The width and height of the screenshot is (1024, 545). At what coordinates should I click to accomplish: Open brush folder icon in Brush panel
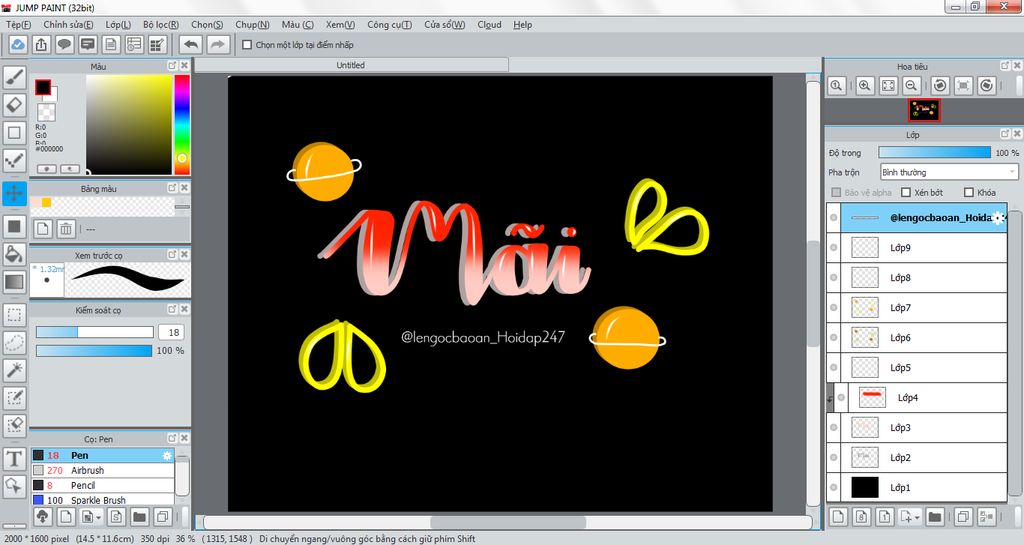click(x=139, y=518)
